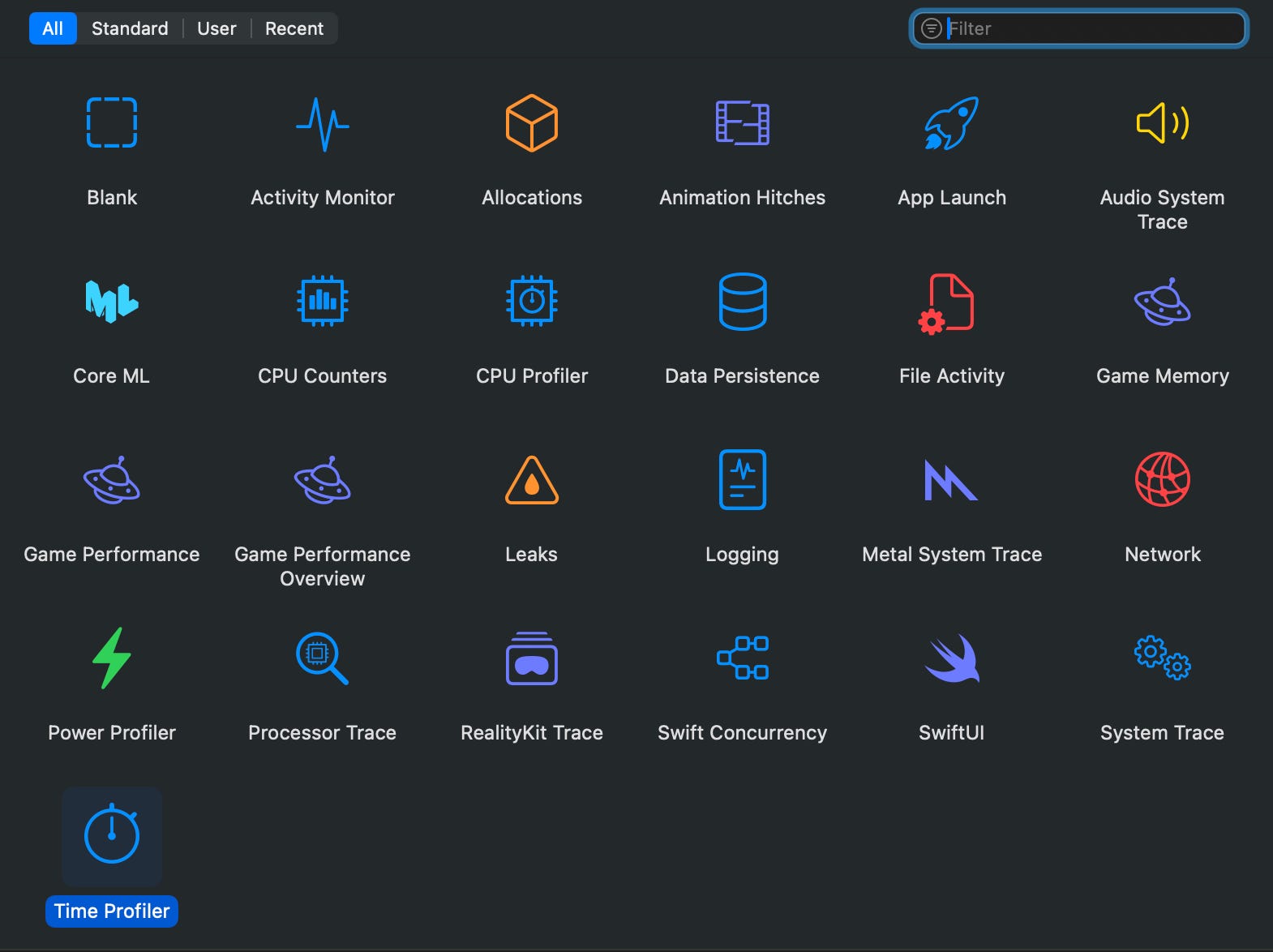Choose the Network globe icon

click(1163, 479)
